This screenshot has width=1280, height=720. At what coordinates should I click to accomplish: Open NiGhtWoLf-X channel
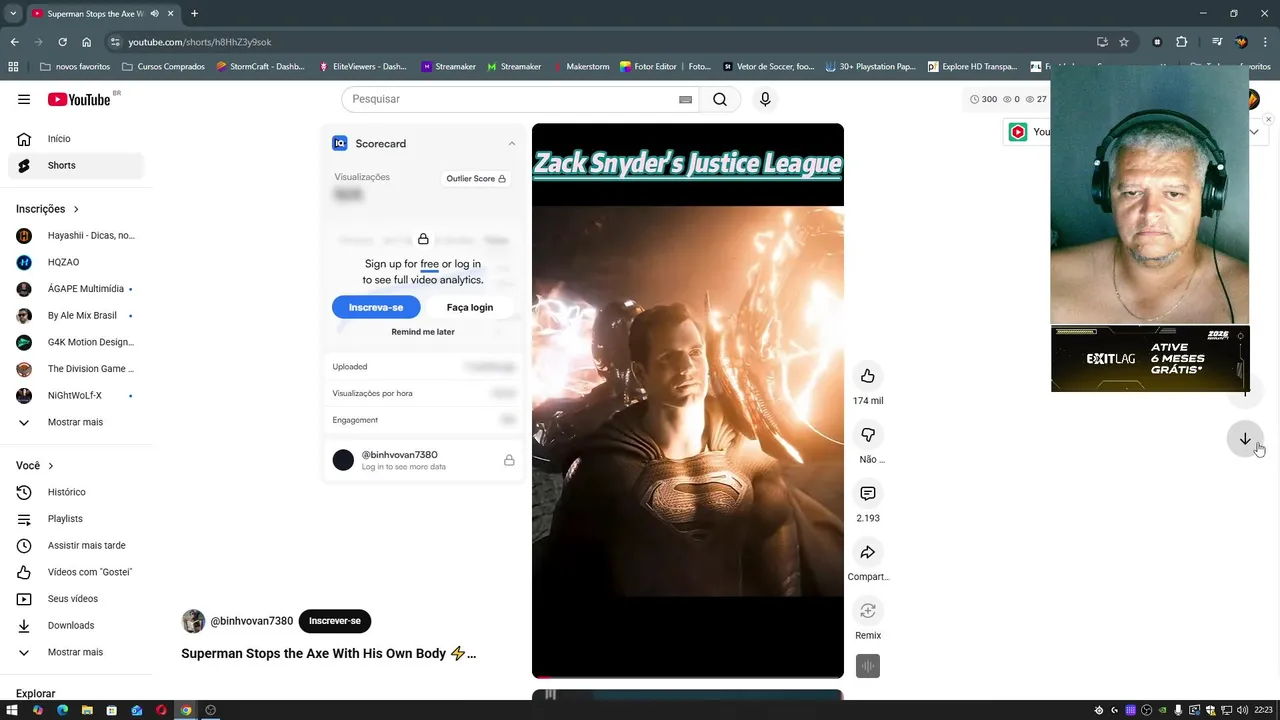coord(76,395)
